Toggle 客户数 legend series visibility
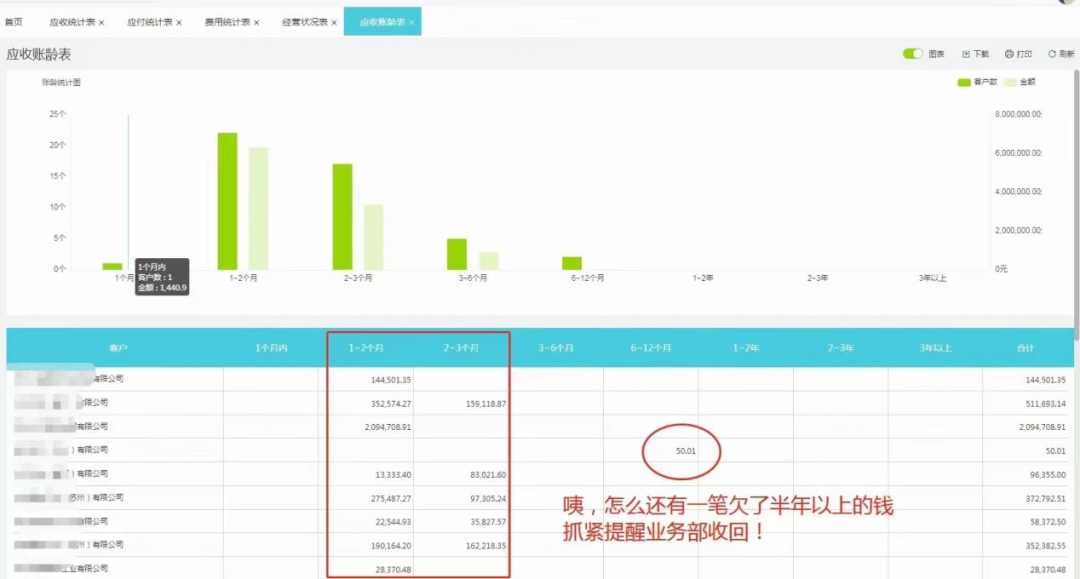Screen dimensions: 1080x579 (x=977, y=82)
